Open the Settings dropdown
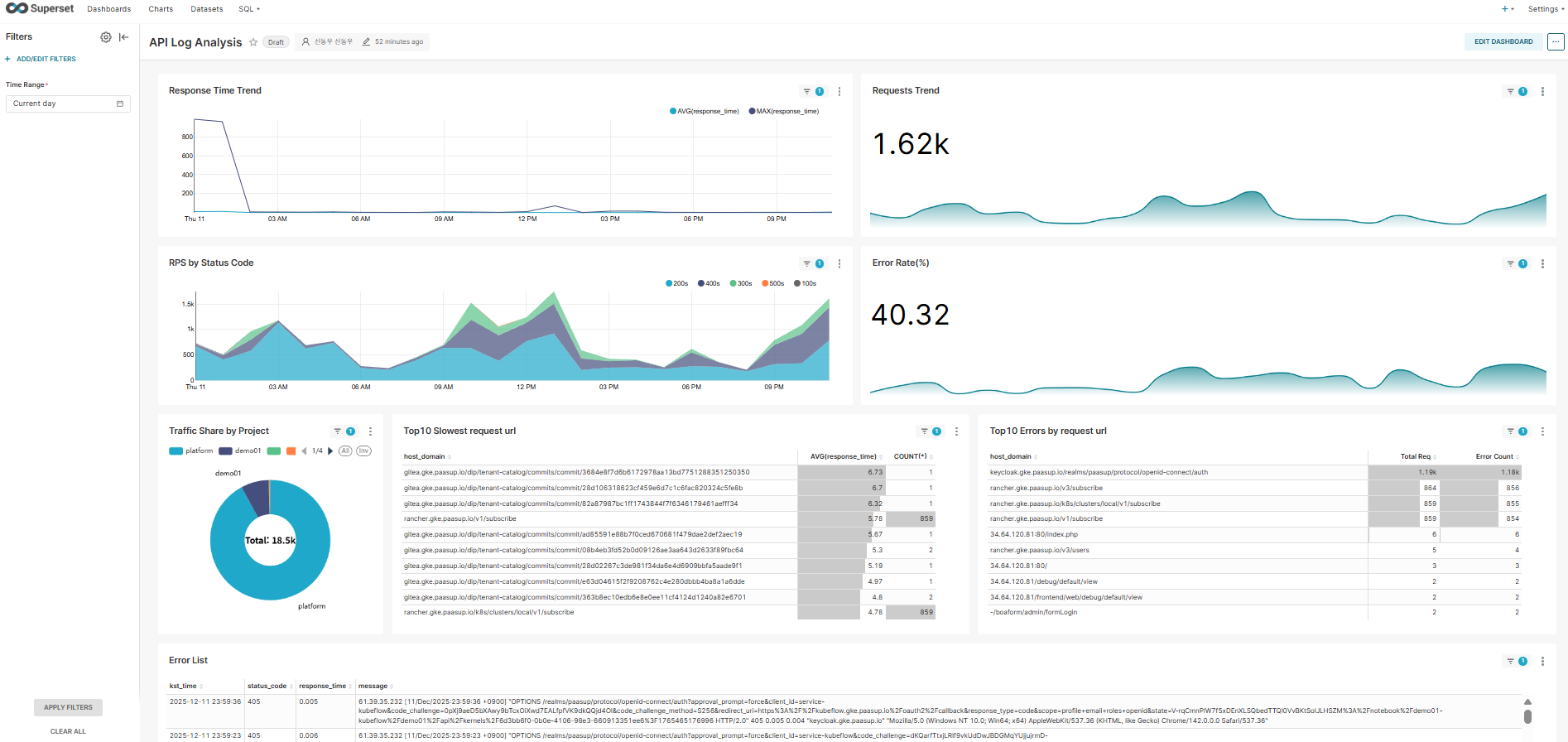This screenshot has height=742, width=1568. click(x=1545, y=9)
